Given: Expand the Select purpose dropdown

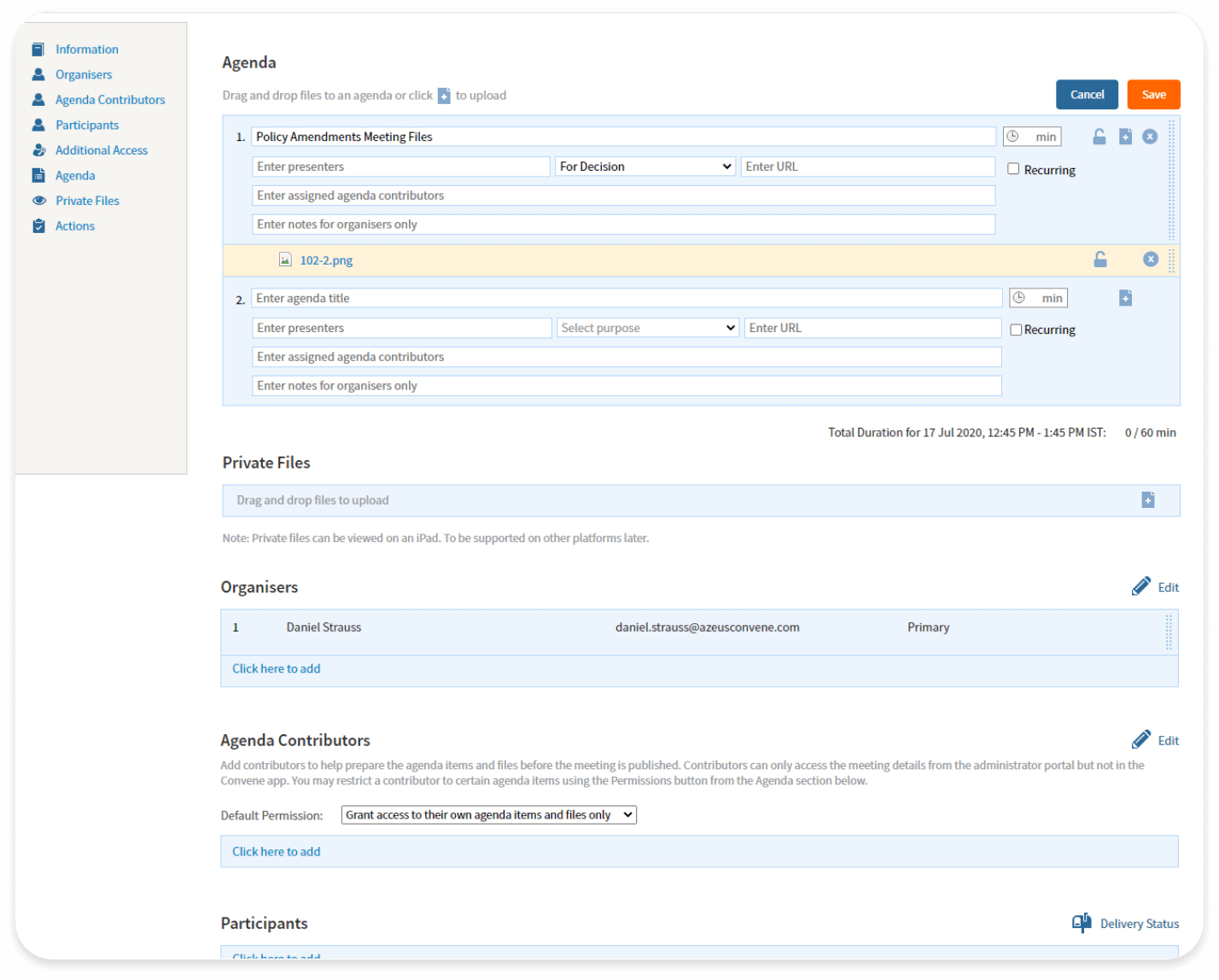Looking at the screenshot, I should pyautogui.click(x=647, y=328).
